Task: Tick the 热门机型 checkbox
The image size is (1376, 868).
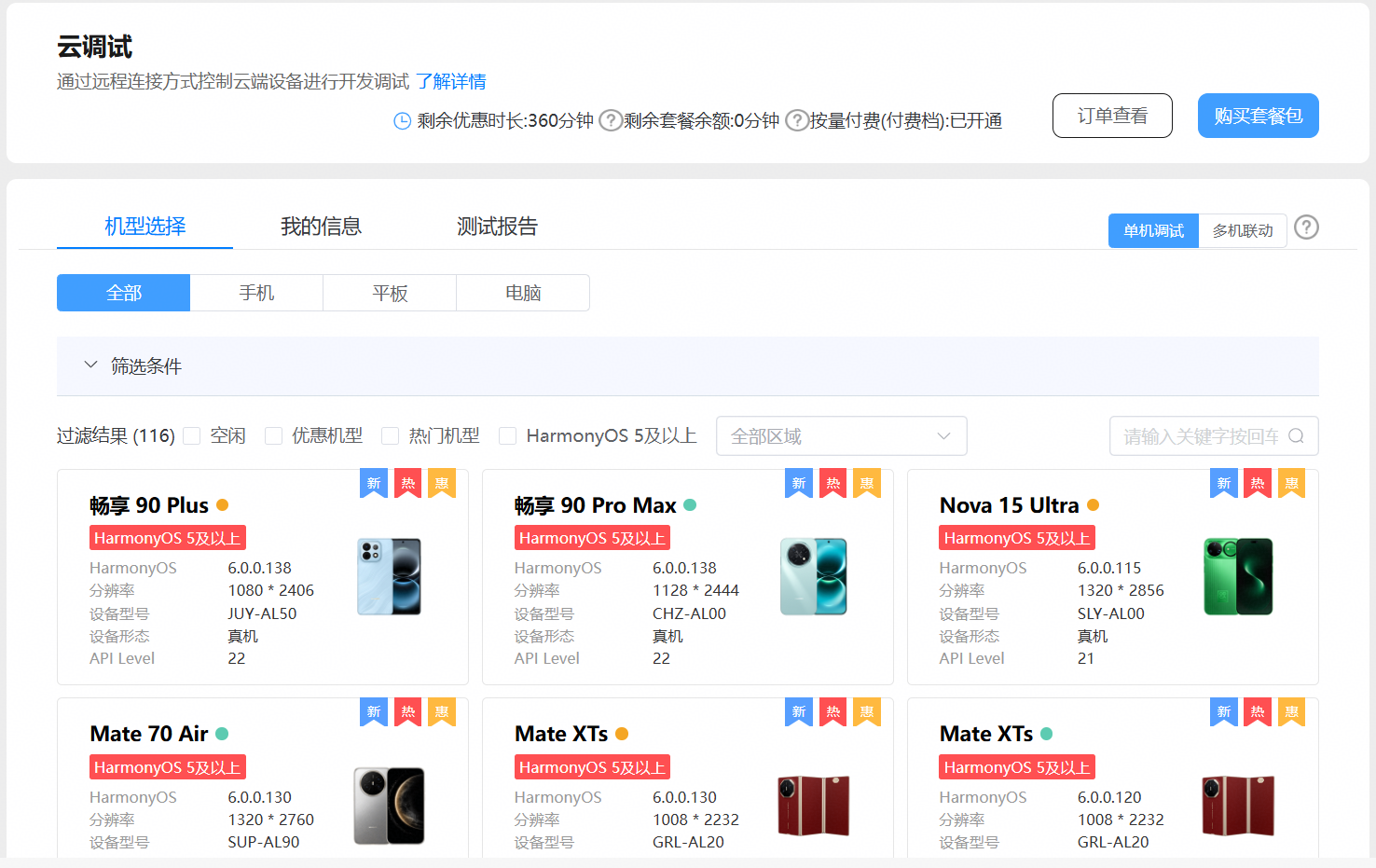Action: click(391, 436)
